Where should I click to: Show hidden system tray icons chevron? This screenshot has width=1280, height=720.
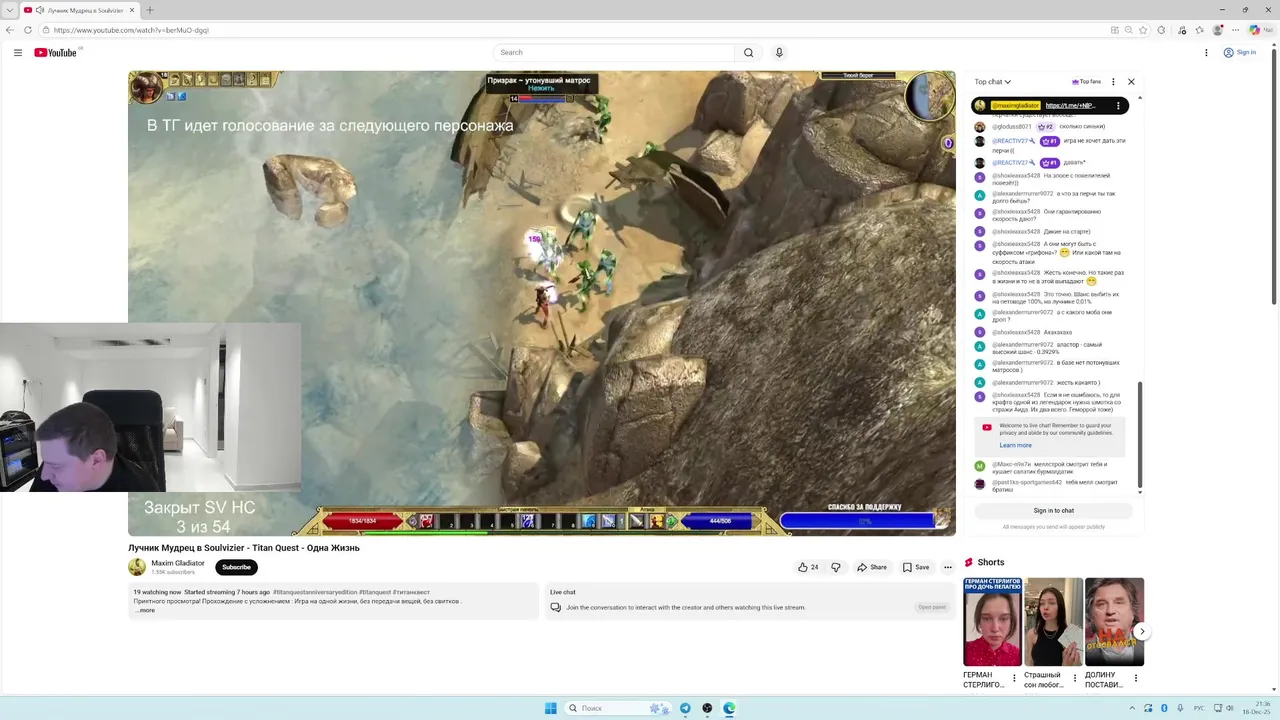click(x=1132, y=708)
